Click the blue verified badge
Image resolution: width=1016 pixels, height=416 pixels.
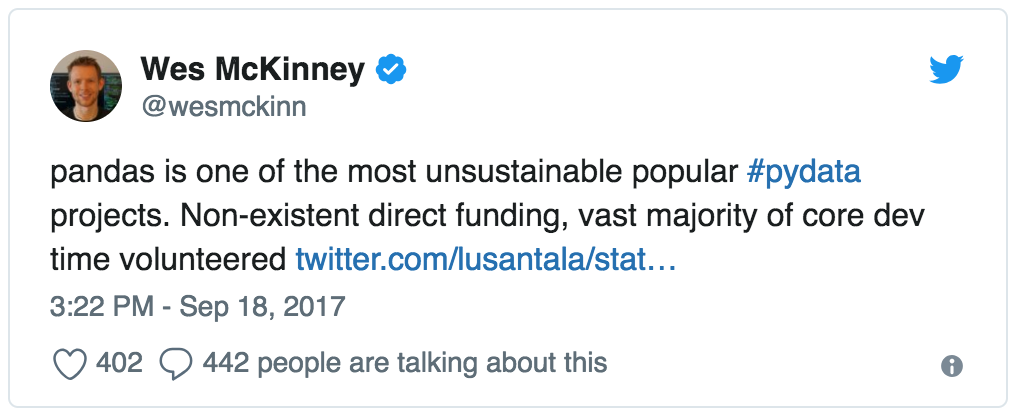390,69
